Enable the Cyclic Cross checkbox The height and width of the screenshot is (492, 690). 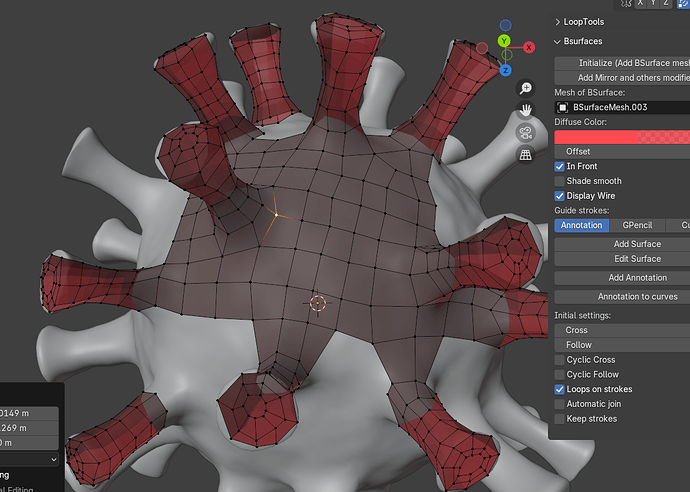559,360
